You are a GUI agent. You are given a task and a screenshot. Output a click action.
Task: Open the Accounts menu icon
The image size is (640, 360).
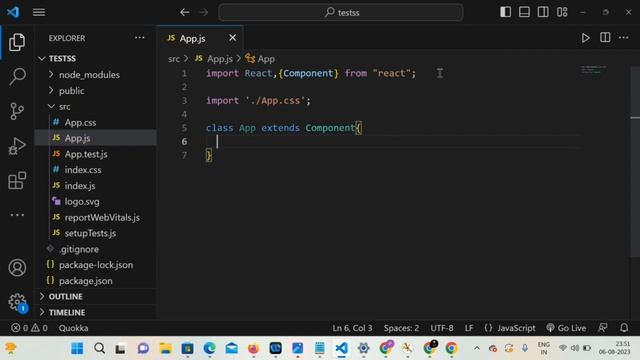(17, 268)
